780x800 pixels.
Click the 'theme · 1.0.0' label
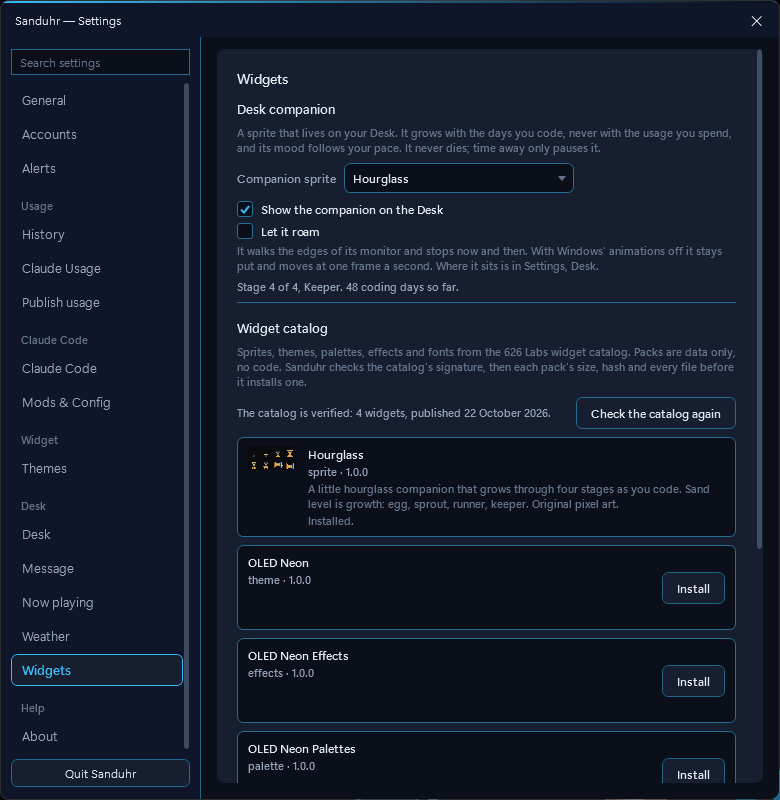click(x=279, y=580)
